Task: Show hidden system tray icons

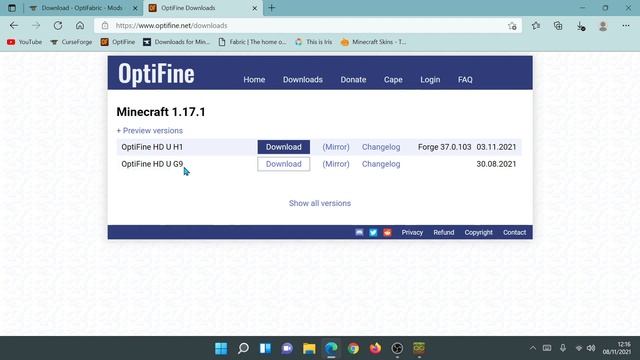Action: 533,348
